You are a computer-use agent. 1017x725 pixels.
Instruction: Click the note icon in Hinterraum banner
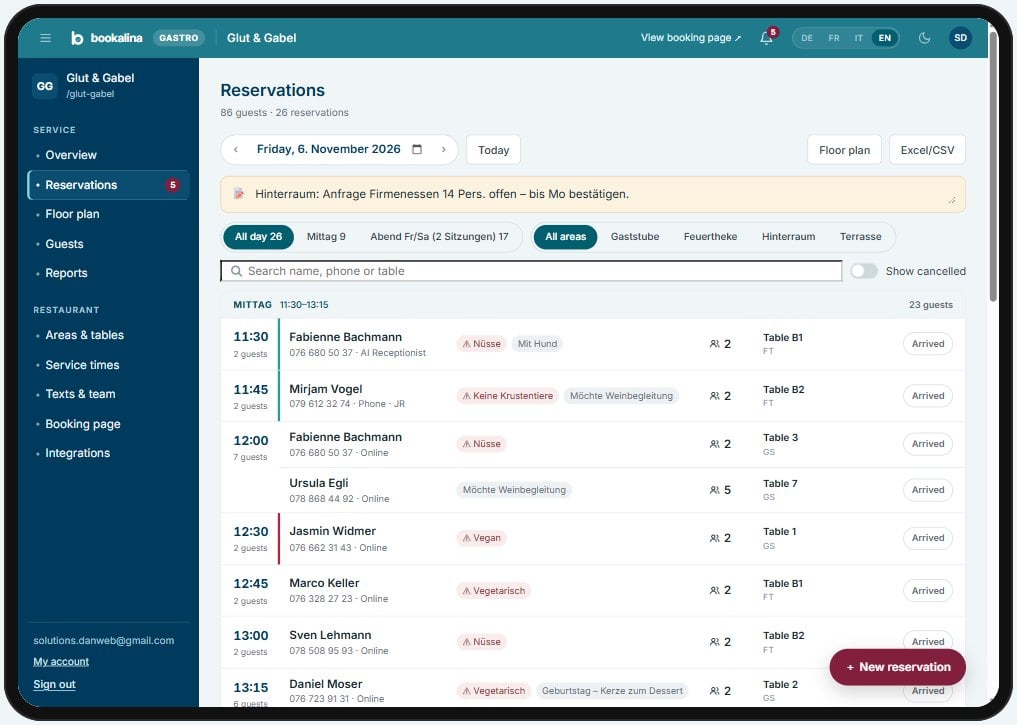[239, 194]
